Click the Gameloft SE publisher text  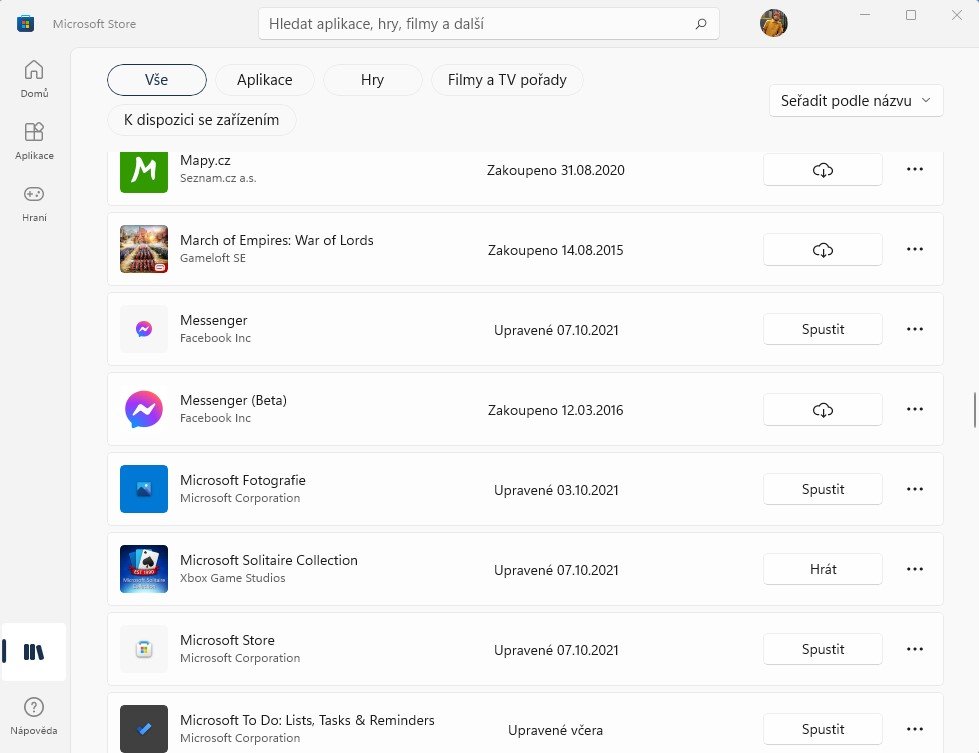click(x=213, y=258)
